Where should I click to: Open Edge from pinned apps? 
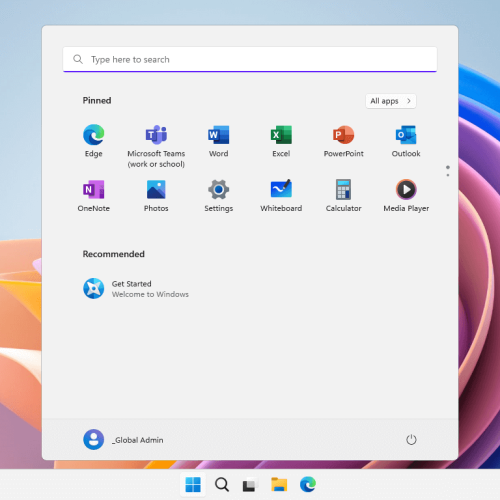[94, 141]
